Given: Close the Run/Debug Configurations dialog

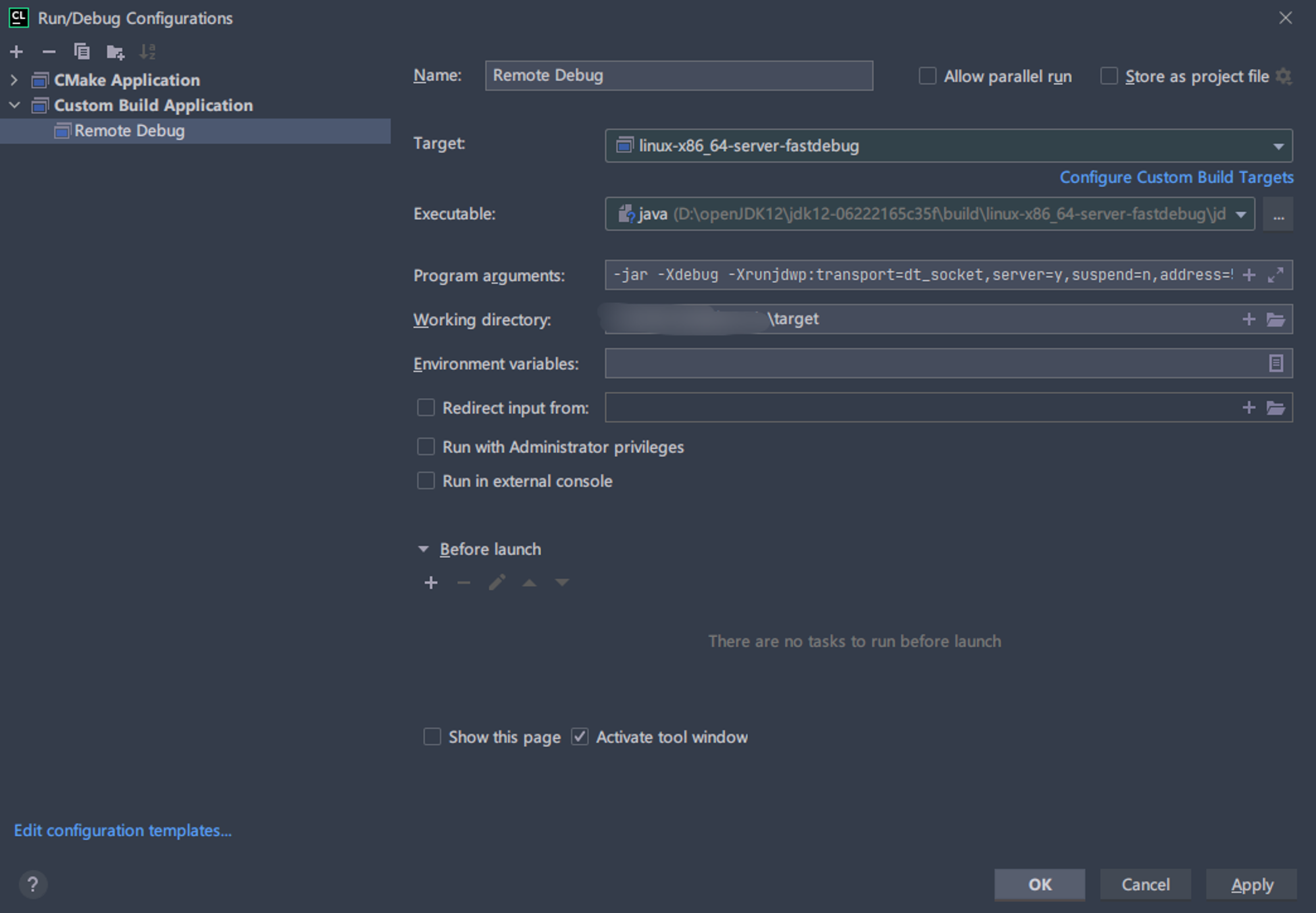Looking at the screenshot, I should [1286, 18].
